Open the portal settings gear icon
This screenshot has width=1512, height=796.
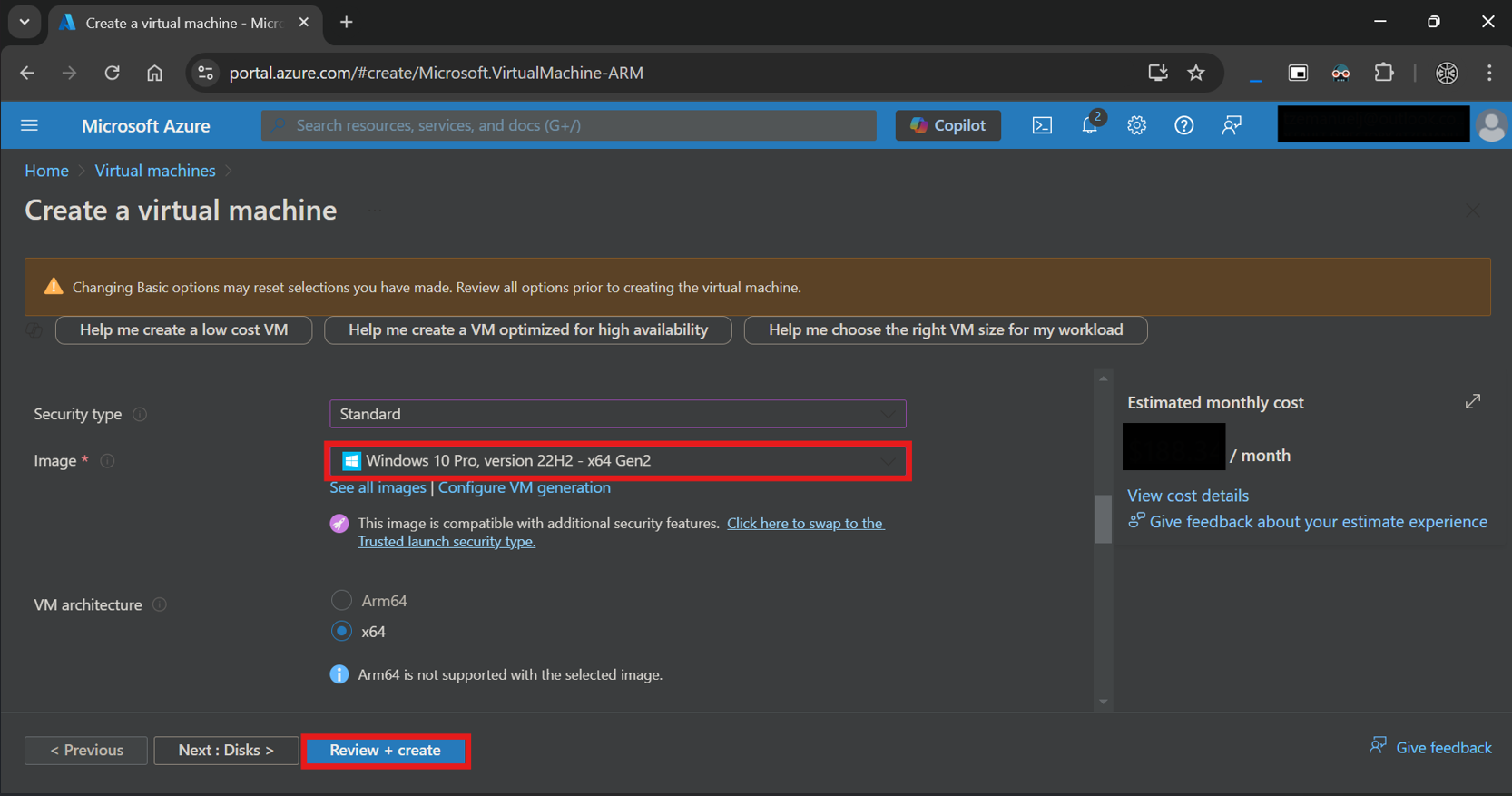pyautogui.click(x=1136, y=125)
